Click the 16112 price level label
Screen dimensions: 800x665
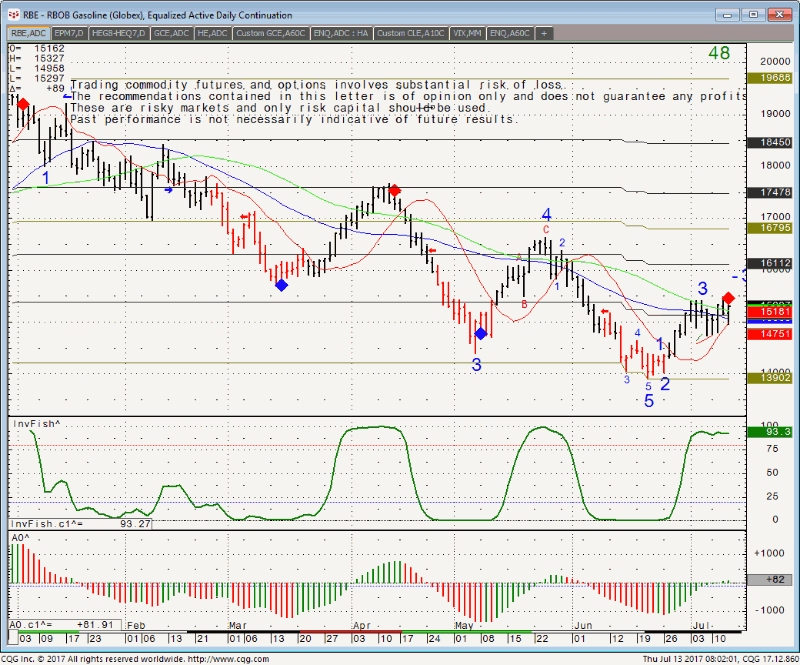[769, 263]
